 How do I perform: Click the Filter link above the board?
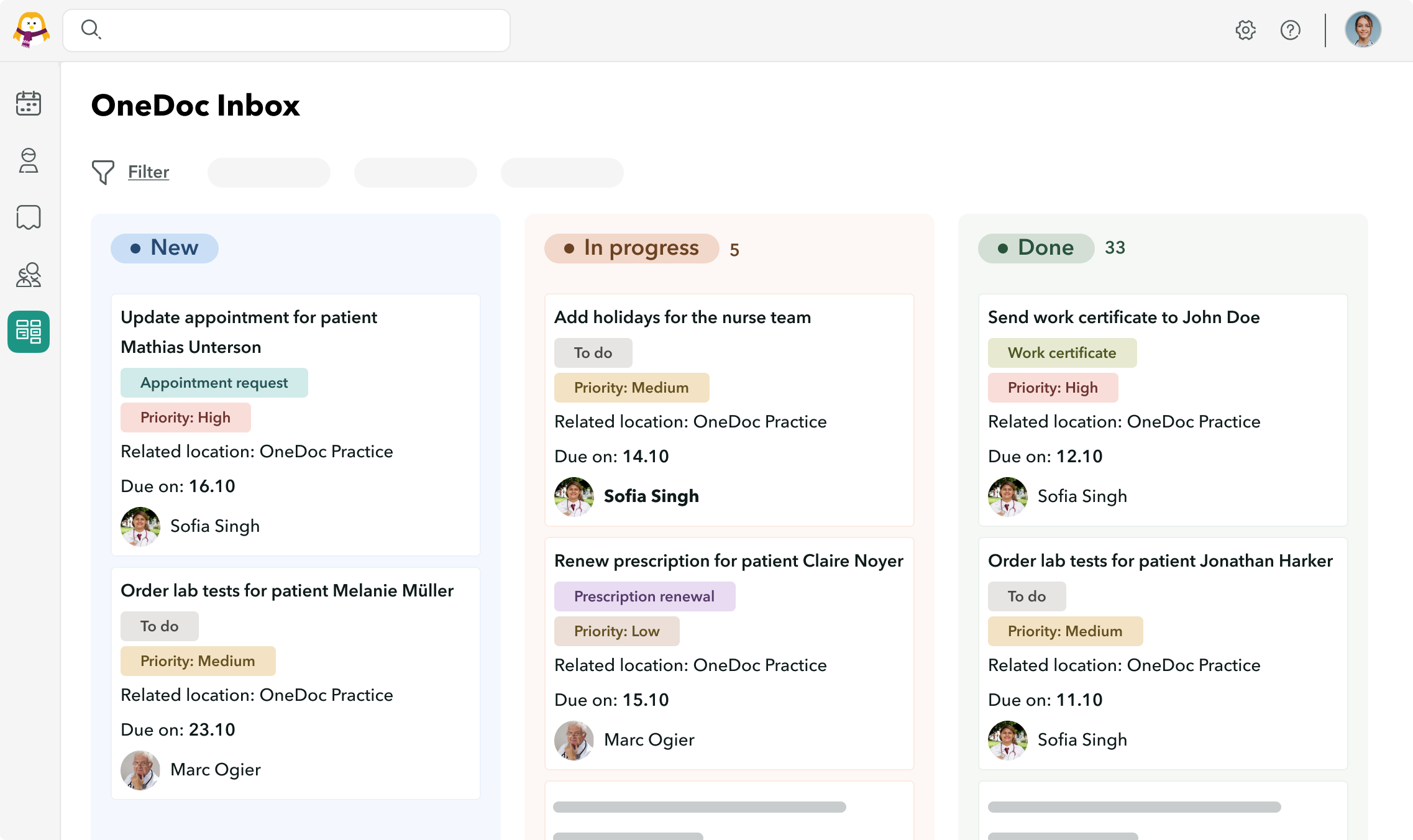click(x=148, y=172)
